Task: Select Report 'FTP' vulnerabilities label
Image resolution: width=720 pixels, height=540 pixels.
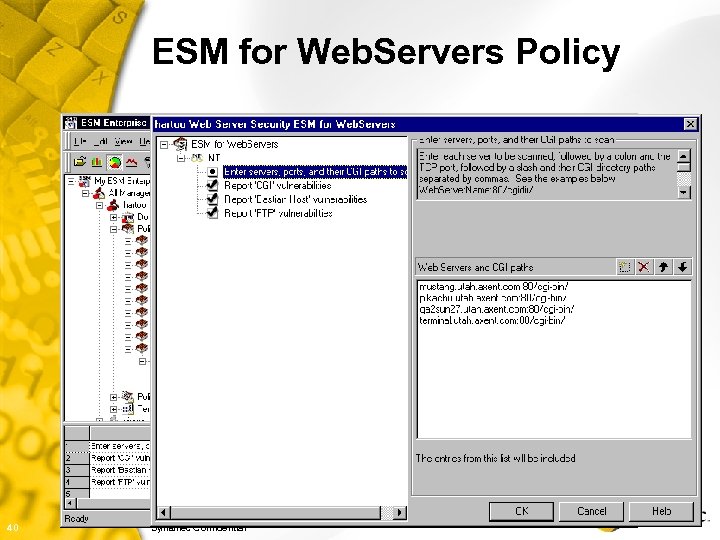Action: (278, 213)
